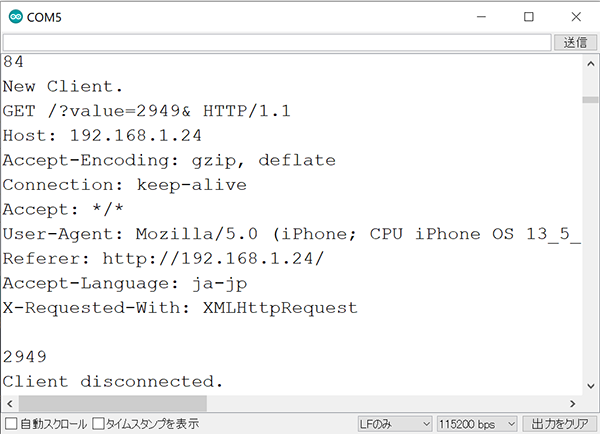
Task: Click the empty horizontal scrollbar track
Action: pos(385,403)
